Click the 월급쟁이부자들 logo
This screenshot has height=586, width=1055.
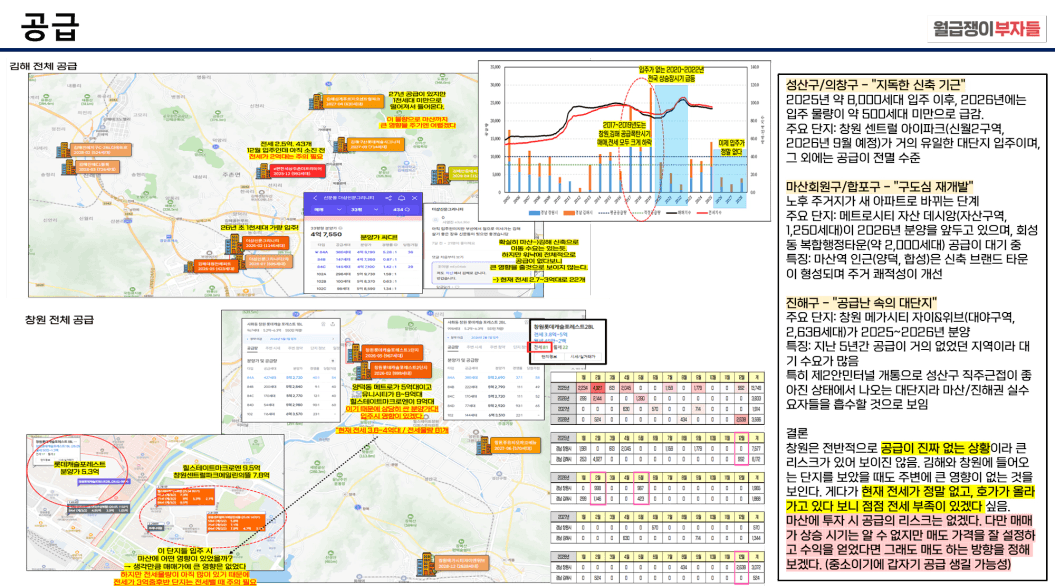tap(984, 28)
